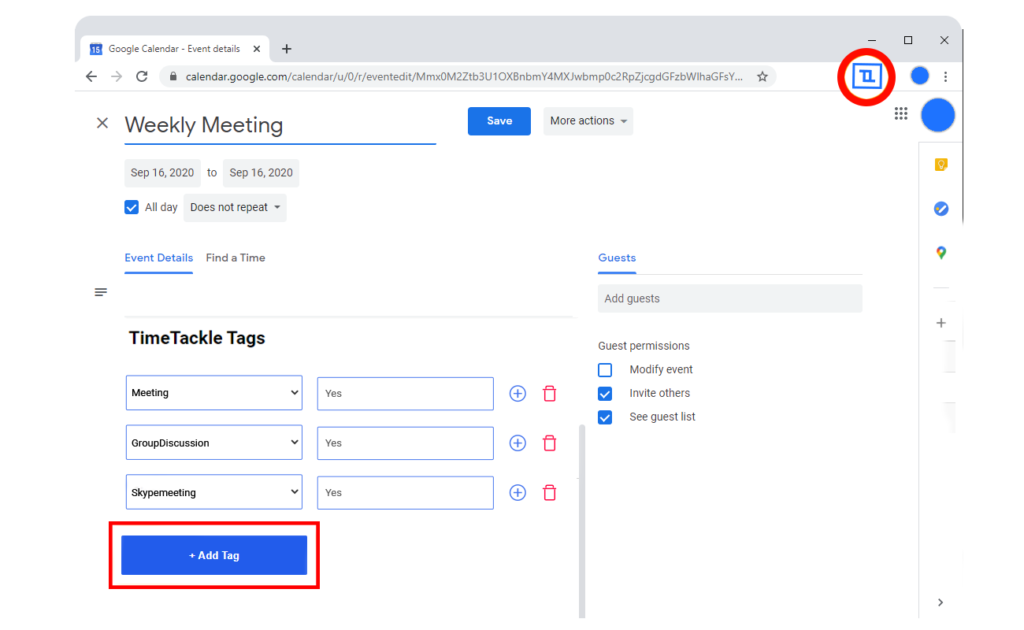Expand the More actions dropdown

click(x=588, y=121)
